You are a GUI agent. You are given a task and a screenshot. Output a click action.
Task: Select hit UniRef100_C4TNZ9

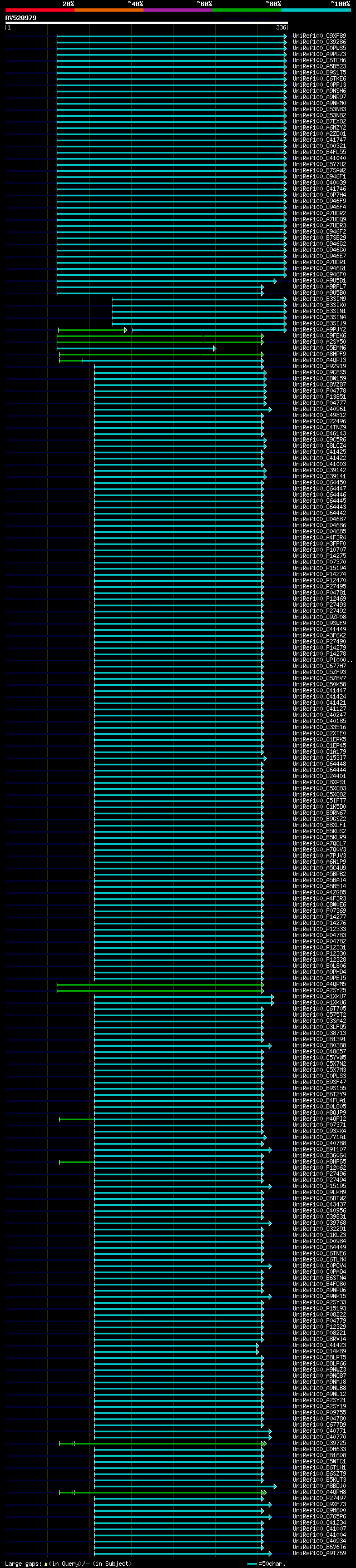click(x=319, y=427)
